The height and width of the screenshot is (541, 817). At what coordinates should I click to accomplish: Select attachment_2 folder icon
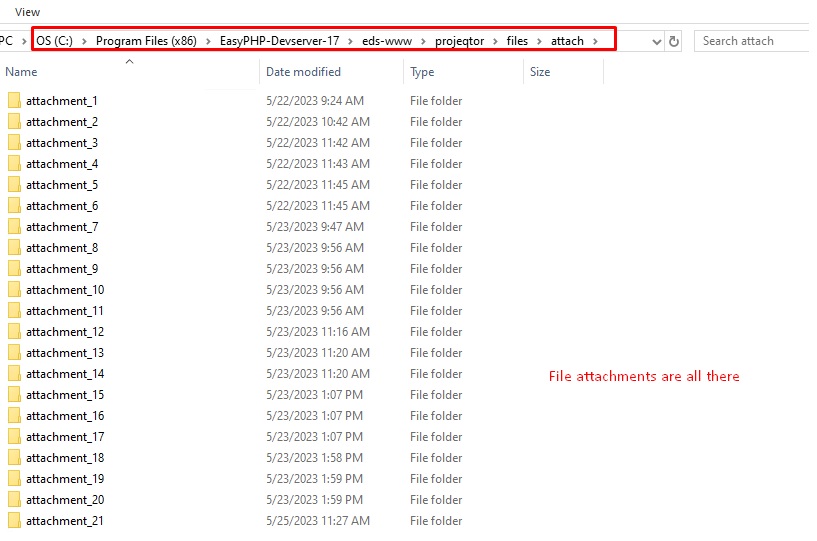15,121
